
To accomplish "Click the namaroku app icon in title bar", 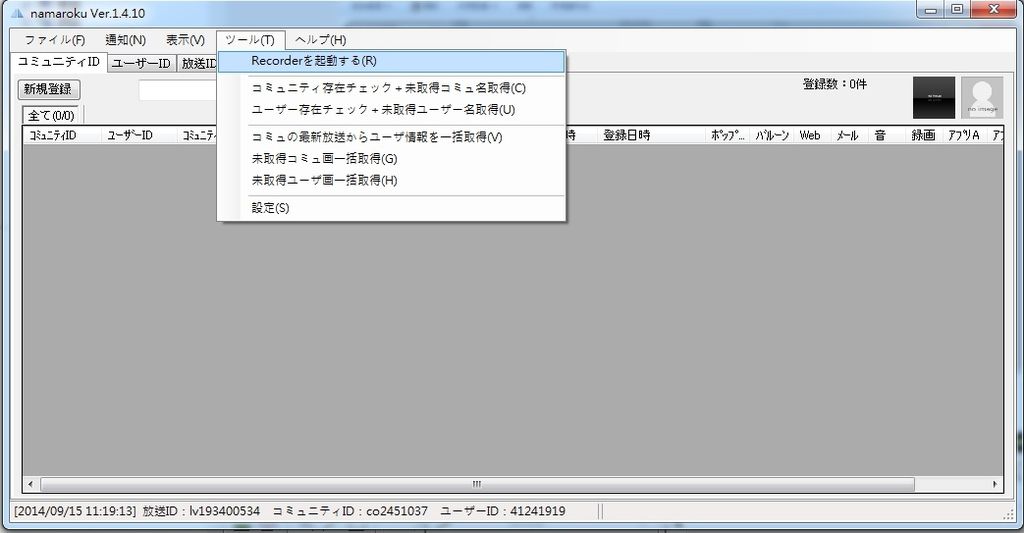I will coord(17,14).
